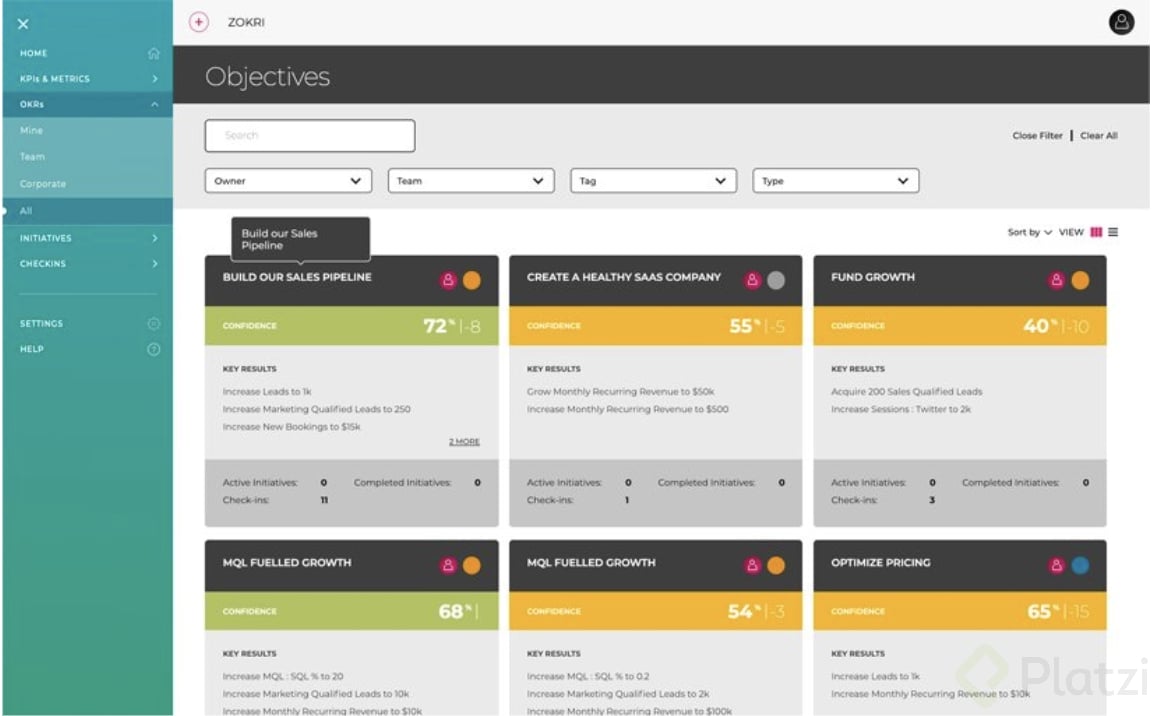Image resolution: width=1160 pixels, height=716 pixels.
Task: Close the sidebar with the X icon
Action: (23, 24)
